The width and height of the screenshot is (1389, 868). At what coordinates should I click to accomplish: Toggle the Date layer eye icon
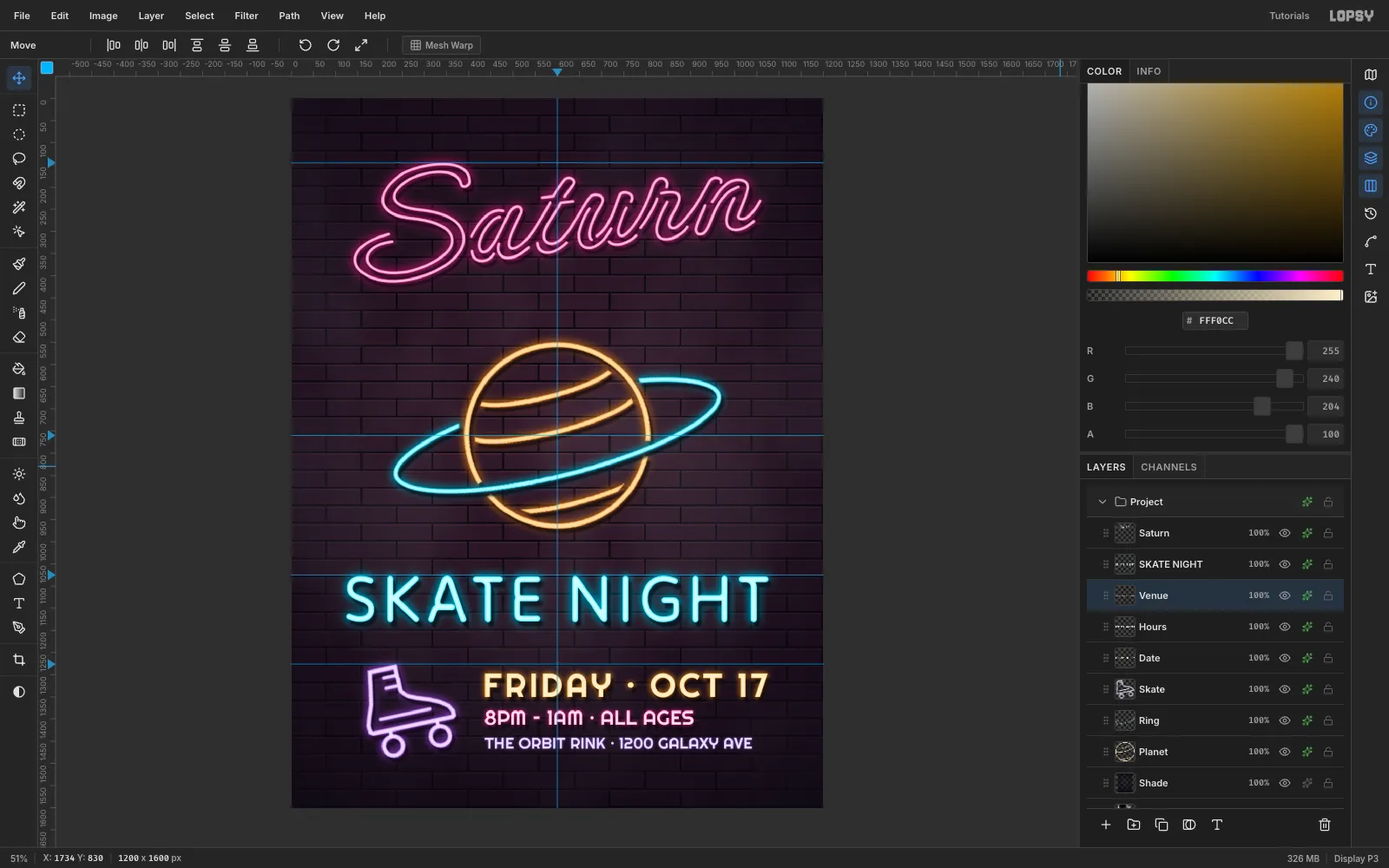1285,658
